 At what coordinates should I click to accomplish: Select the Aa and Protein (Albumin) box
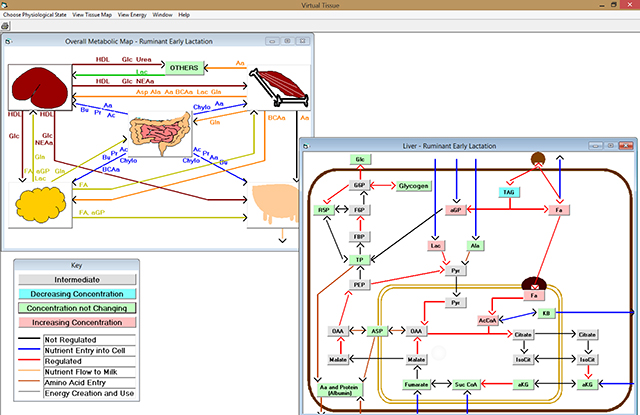point(339,390)
